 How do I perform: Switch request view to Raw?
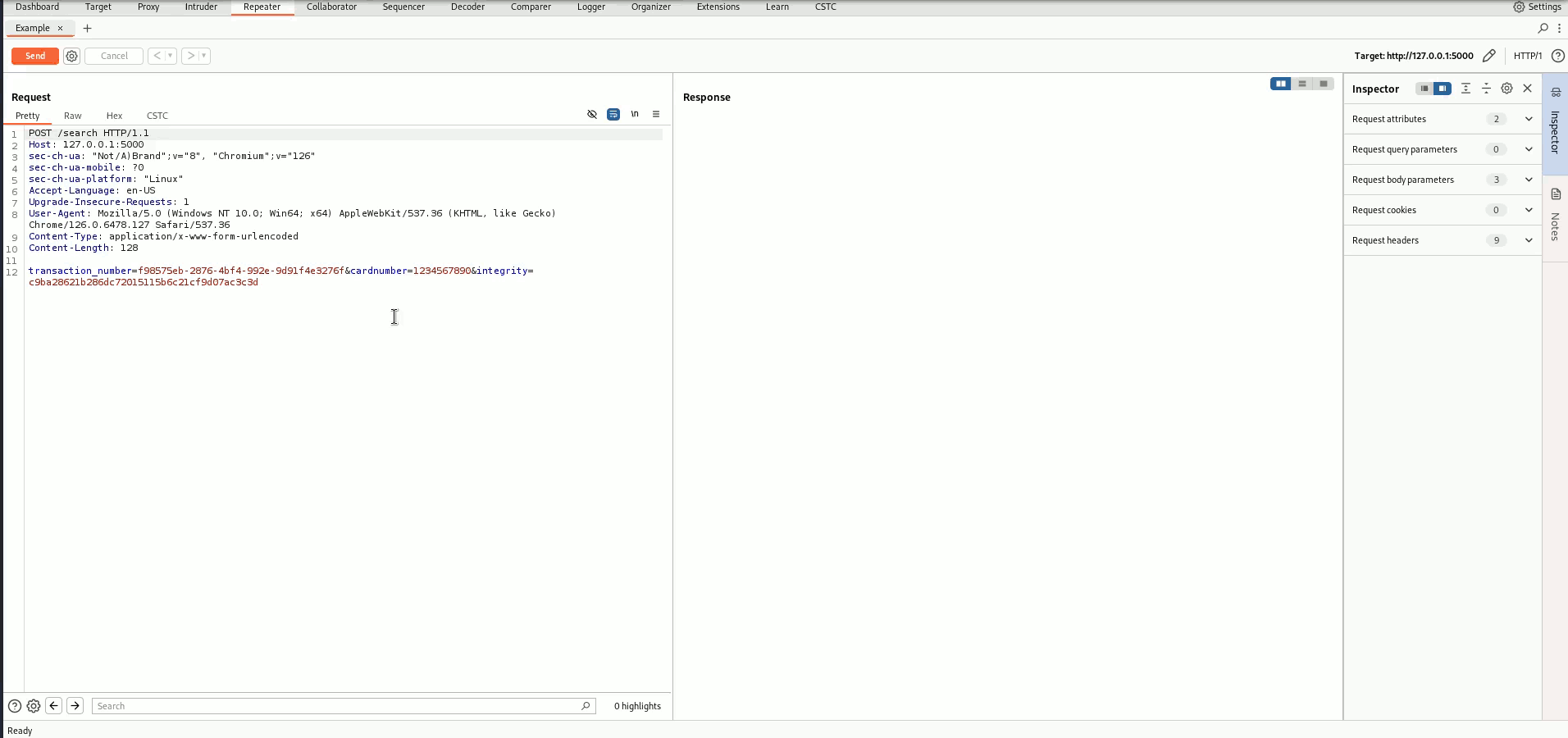[73, 116]
